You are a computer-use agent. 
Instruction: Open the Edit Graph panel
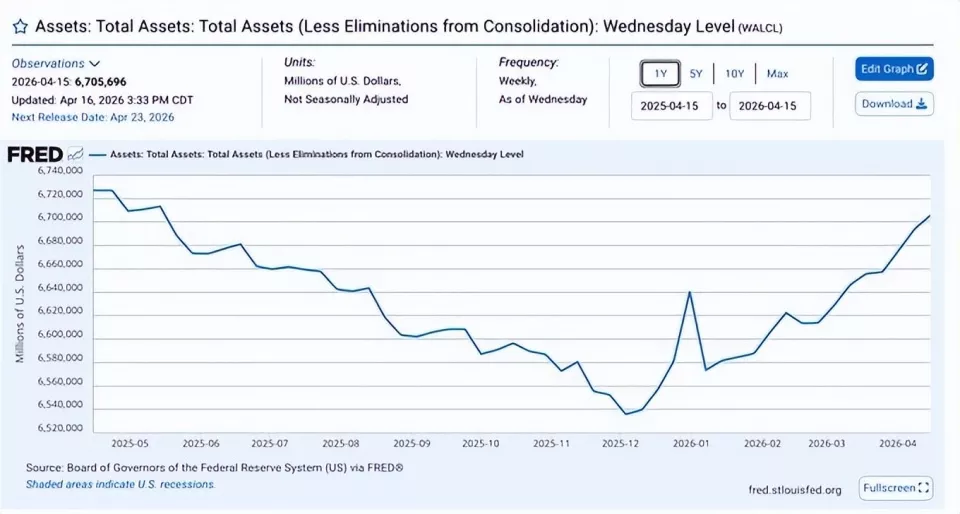[894, 69]
